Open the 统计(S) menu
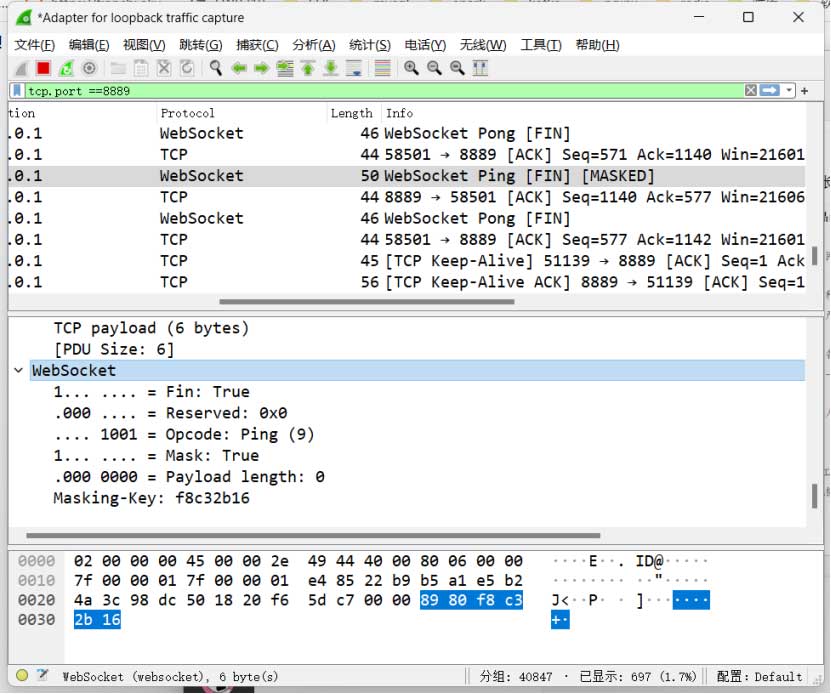The height and width of the screenshot is (694, 831). click(369, 45)
